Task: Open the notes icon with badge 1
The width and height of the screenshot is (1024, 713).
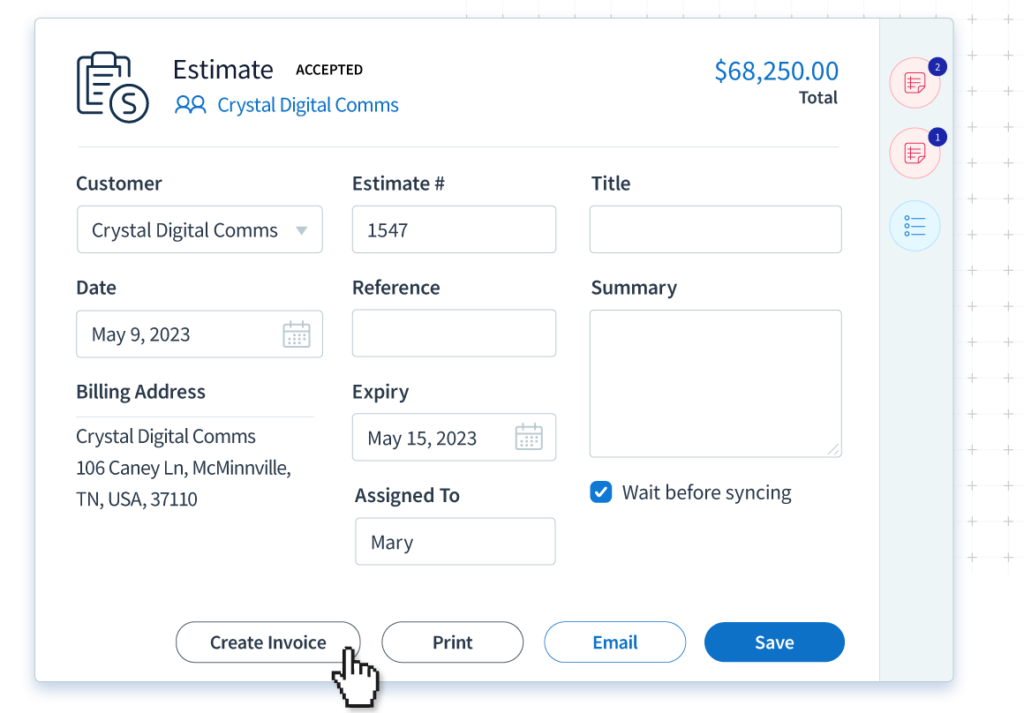Action: pyautogui.click(x=914, y=153)
